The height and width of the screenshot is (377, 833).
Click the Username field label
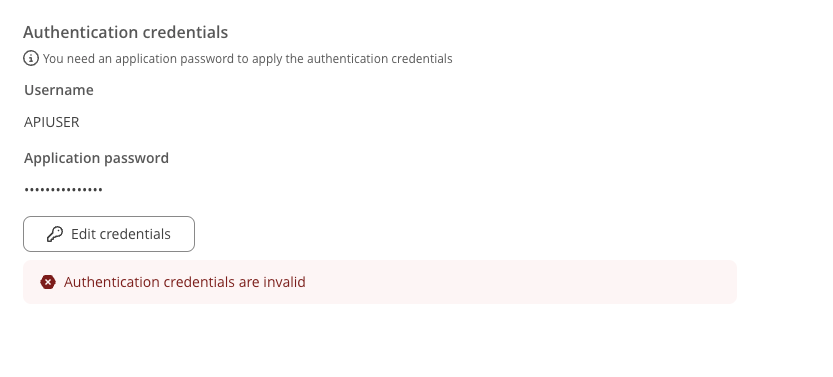point(59,90)
